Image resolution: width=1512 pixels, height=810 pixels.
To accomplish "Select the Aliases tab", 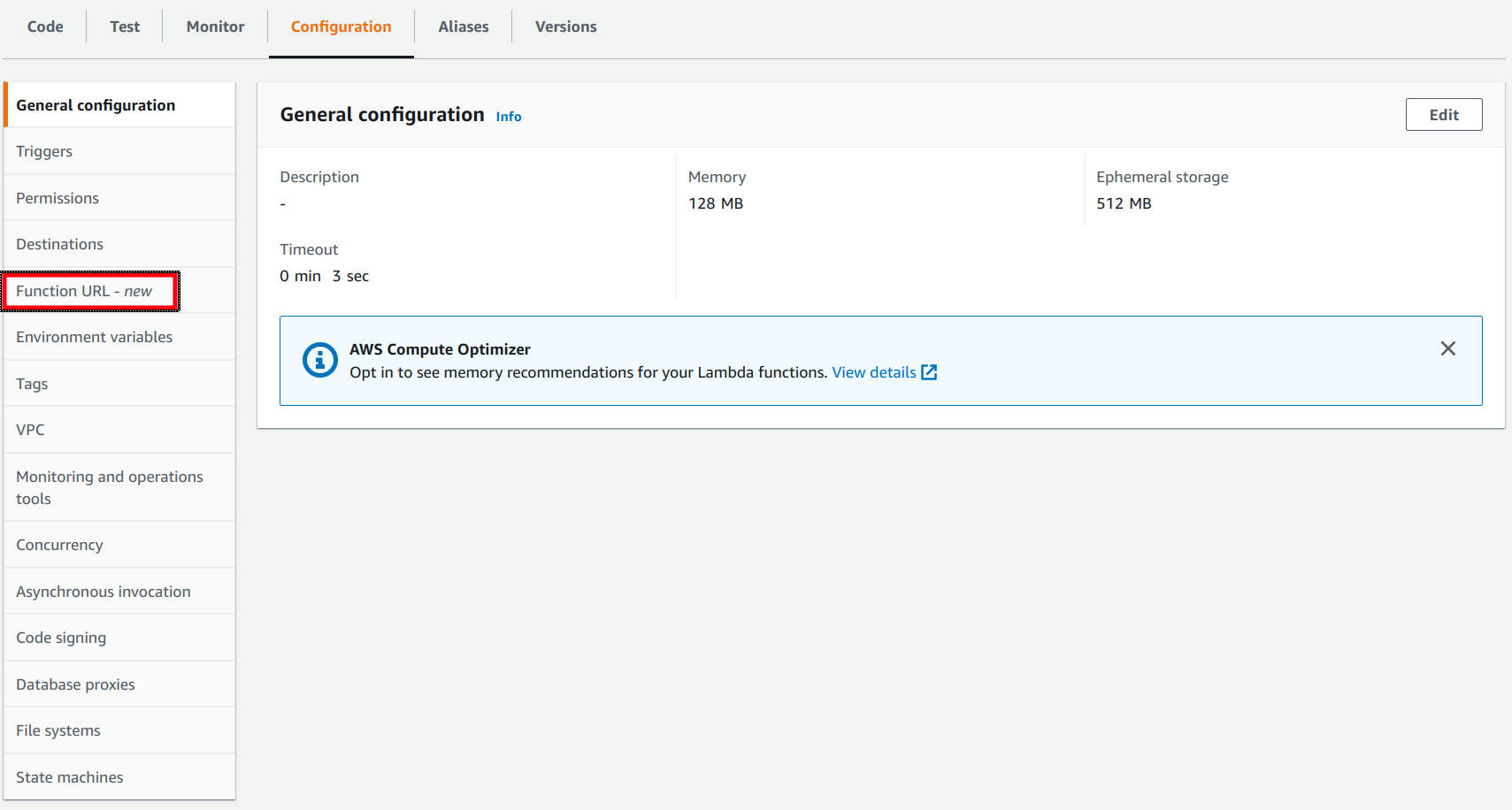I will point(463,27).
